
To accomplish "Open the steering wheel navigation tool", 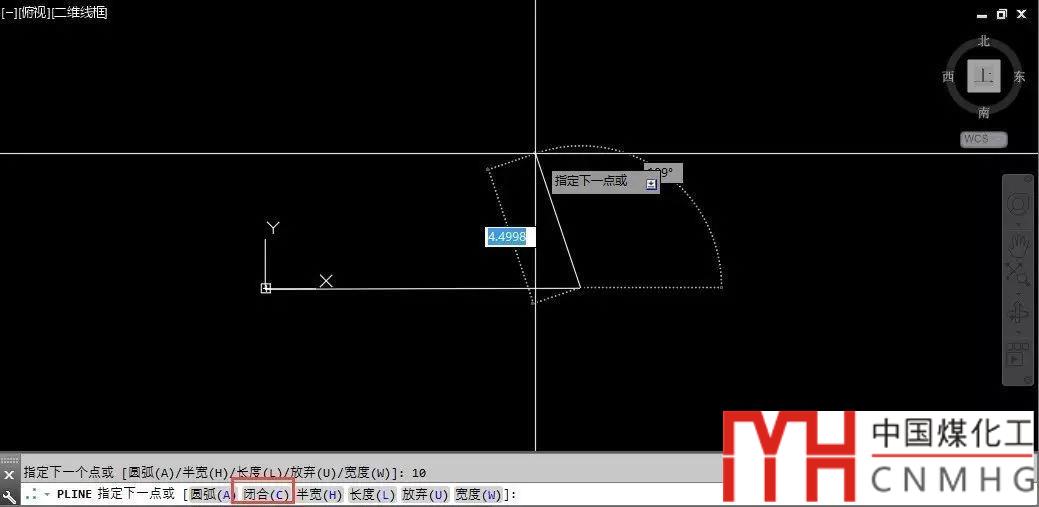I will [x=1018, y=205].
